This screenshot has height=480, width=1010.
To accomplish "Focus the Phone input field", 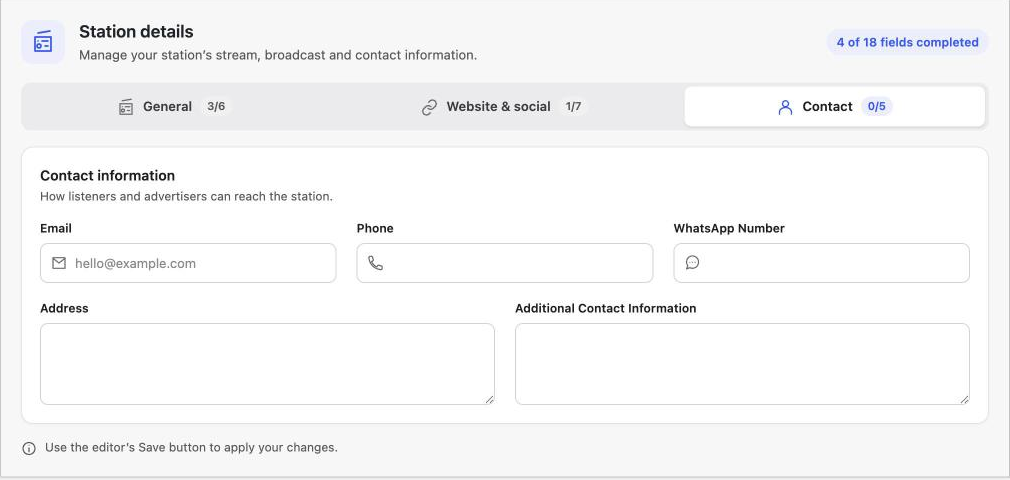I will click(504, 263).
